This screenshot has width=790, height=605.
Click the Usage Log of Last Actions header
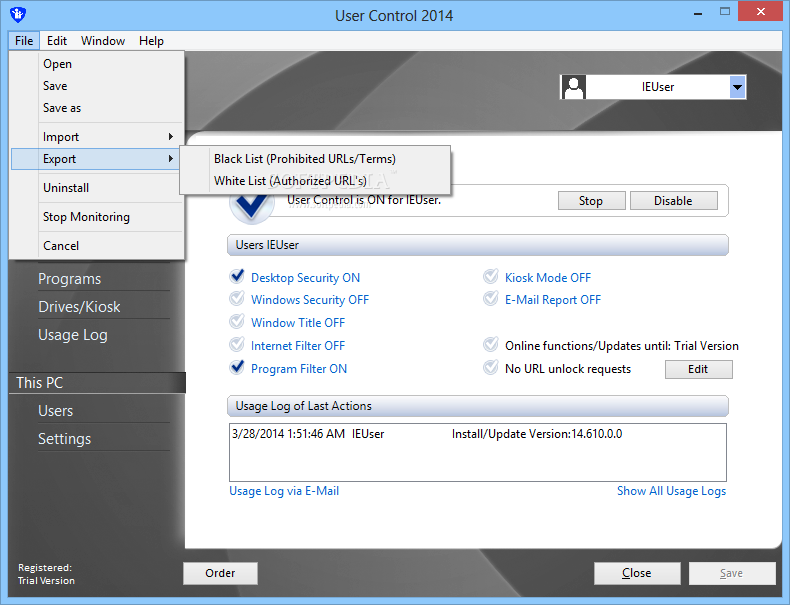pos(478,407)
